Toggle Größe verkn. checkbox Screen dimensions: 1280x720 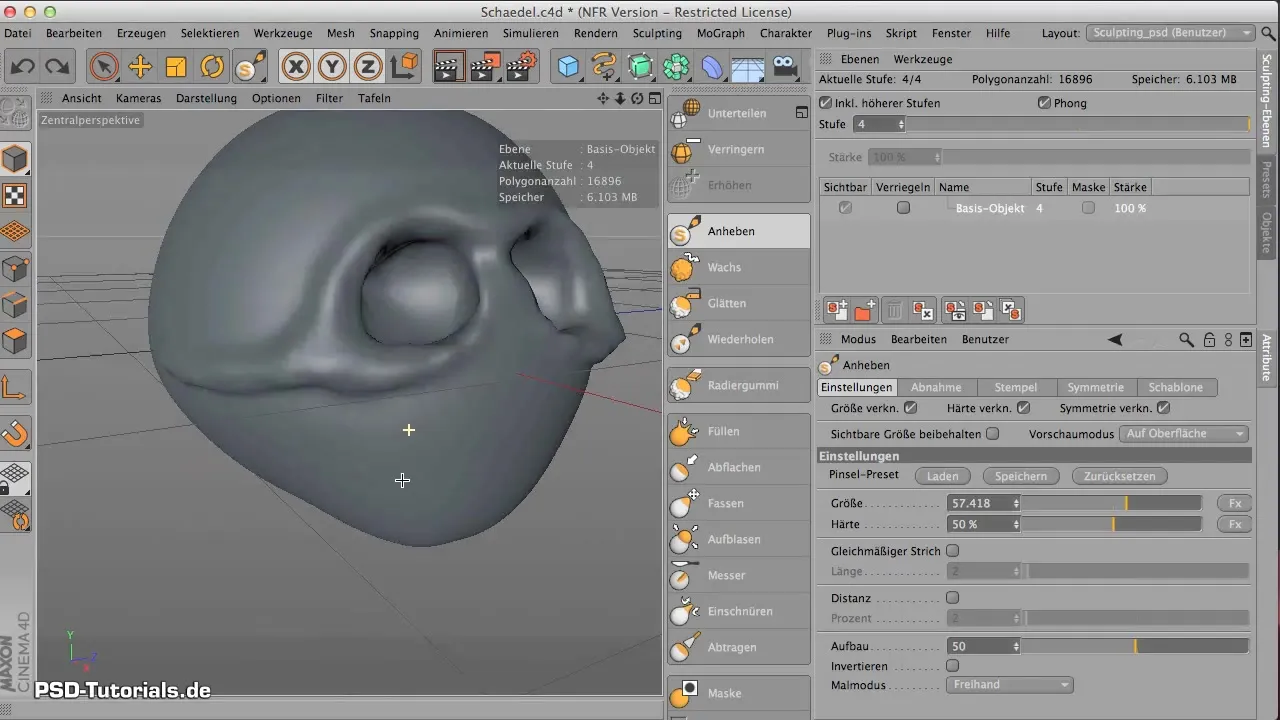click(x=910, y=408)
